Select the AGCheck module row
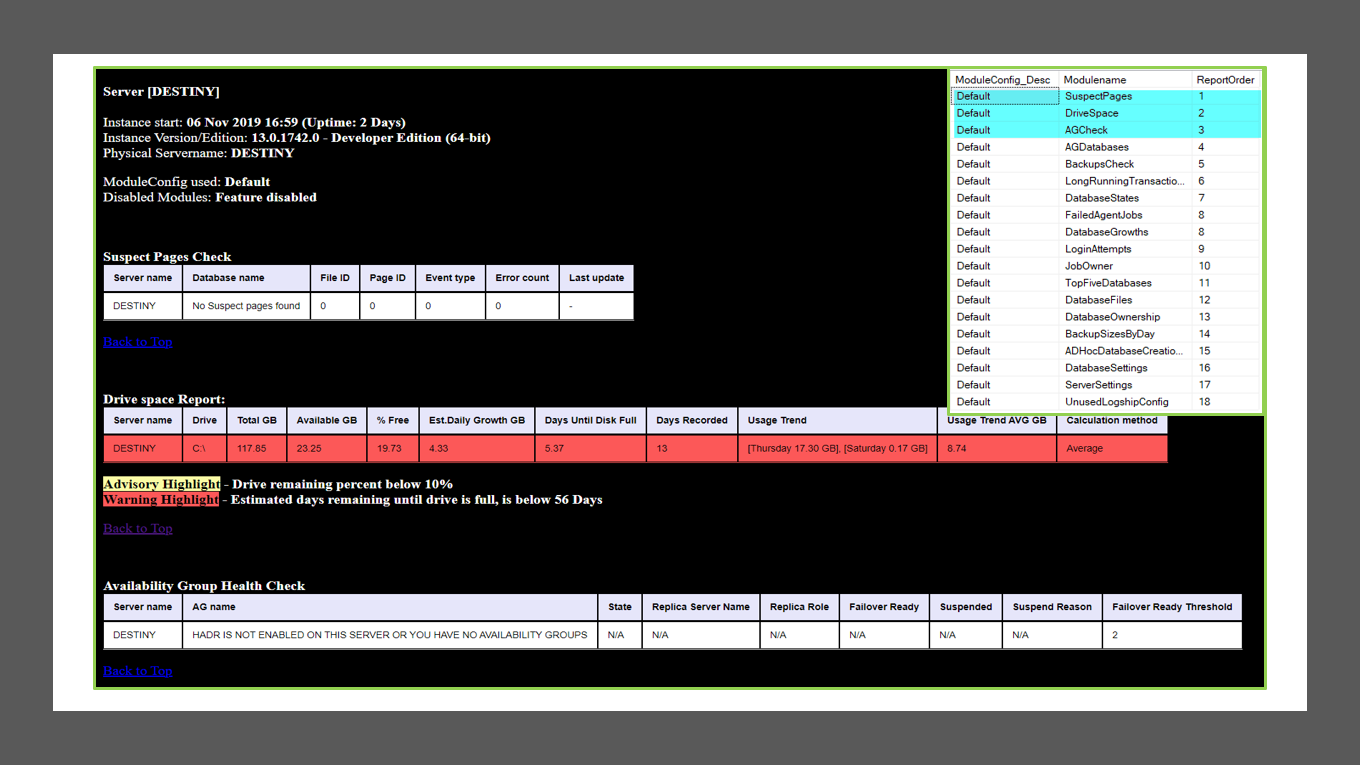Image resolution: width=1360 pixels, height=765 pixels. pos(1086,130)
